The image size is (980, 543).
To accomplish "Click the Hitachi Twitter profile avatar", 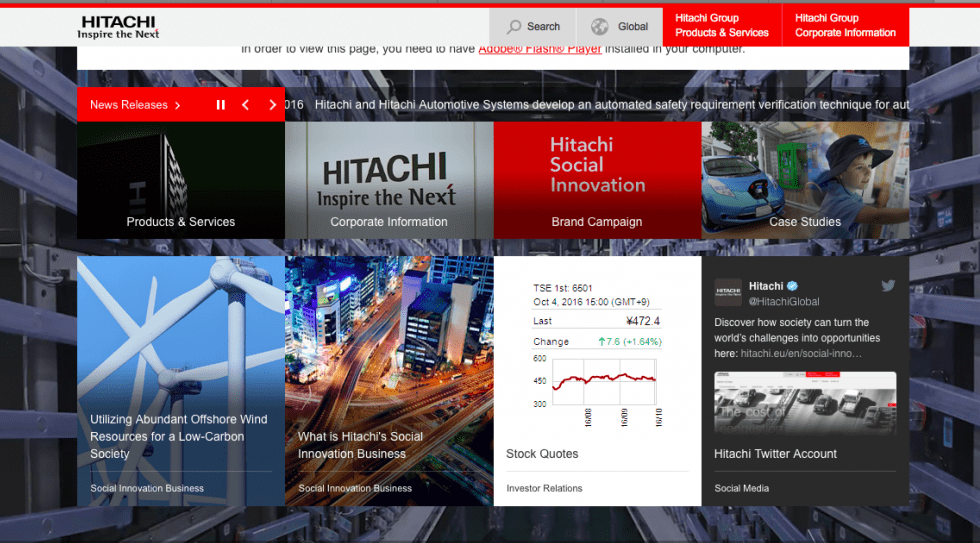I will point(728,293).
